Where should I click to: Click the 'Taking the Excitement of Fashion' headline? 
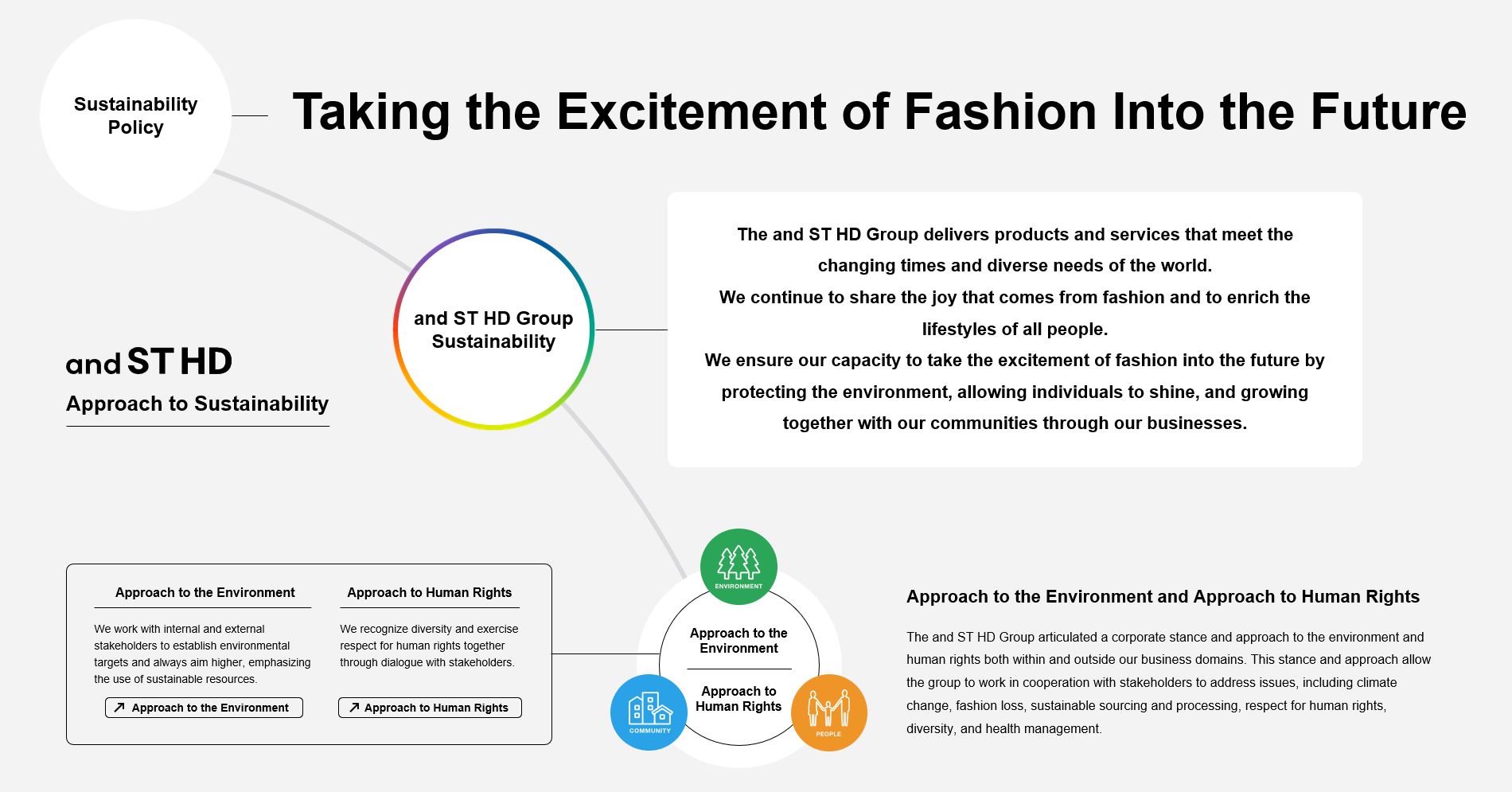pos(879,111)
